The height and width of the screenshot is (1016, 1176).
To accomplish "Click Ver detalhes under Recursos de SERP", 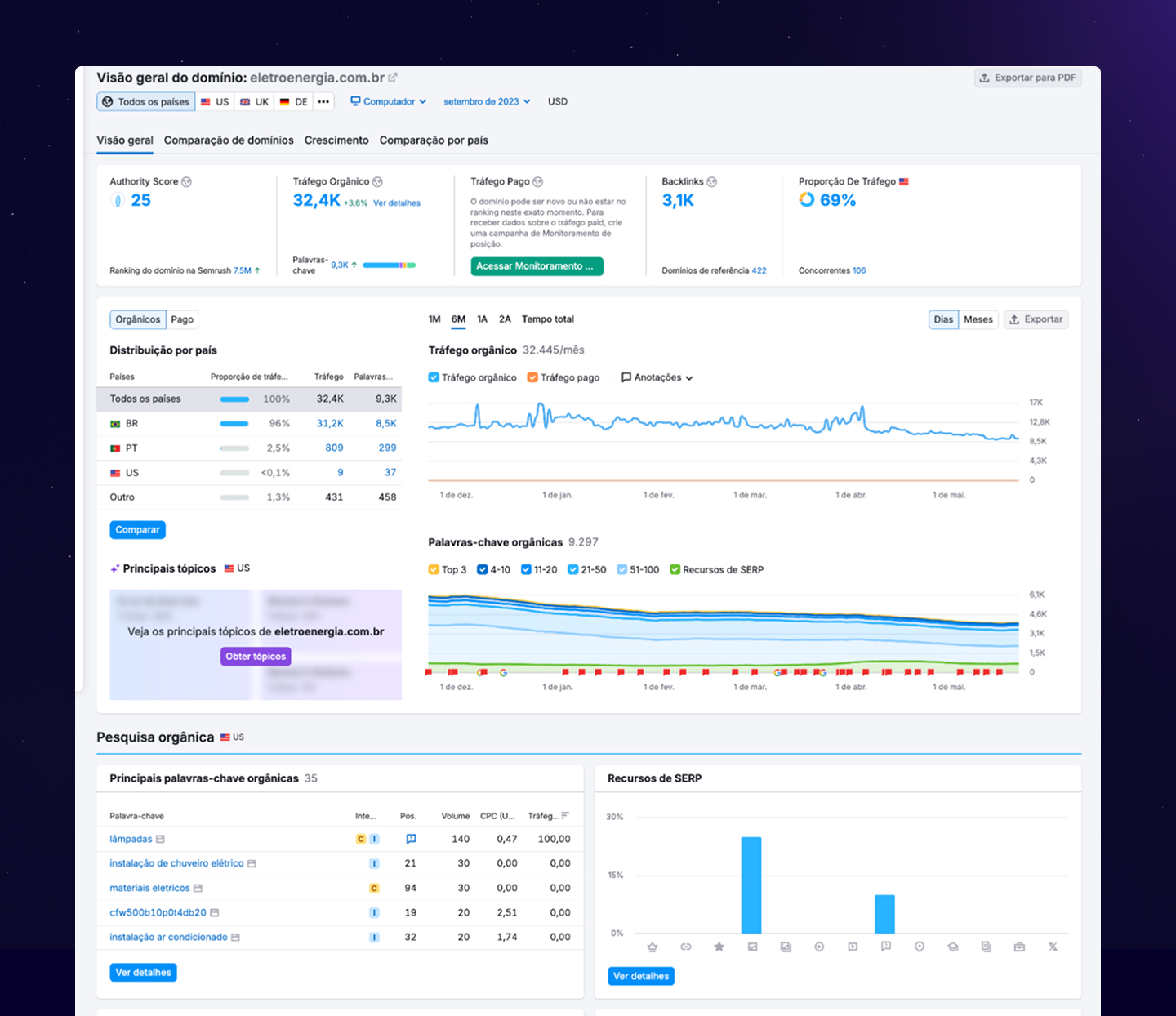I will [x=641, y=976].
